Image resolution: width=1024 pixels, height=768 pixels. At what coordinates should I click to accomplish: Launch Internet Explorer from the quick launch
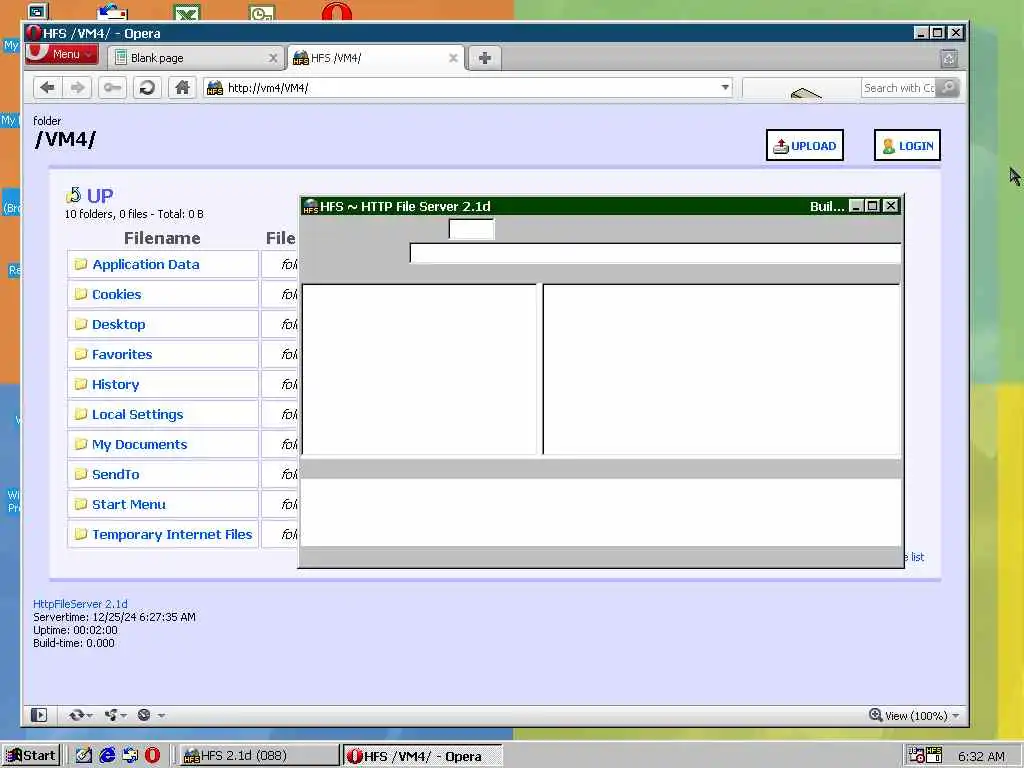(107, 756)
